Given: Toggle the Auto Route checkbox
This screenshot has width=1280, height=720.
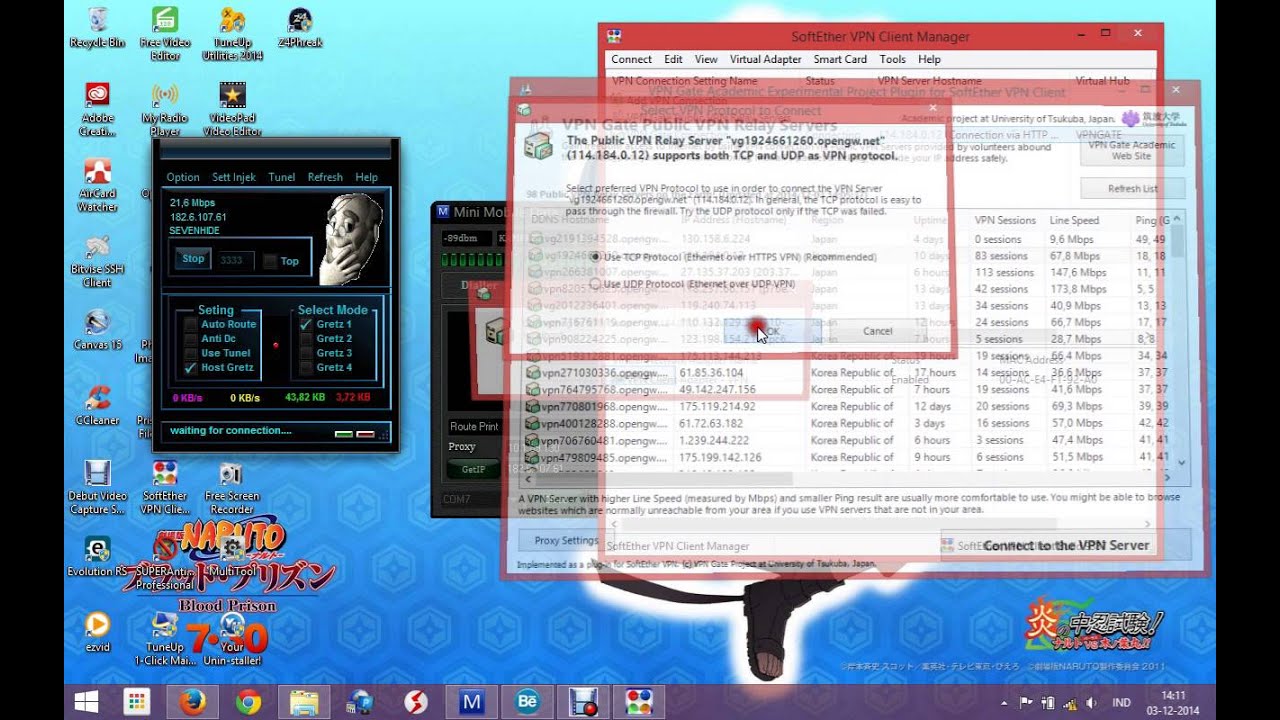Looking at the screenshot, I should 191,325.
